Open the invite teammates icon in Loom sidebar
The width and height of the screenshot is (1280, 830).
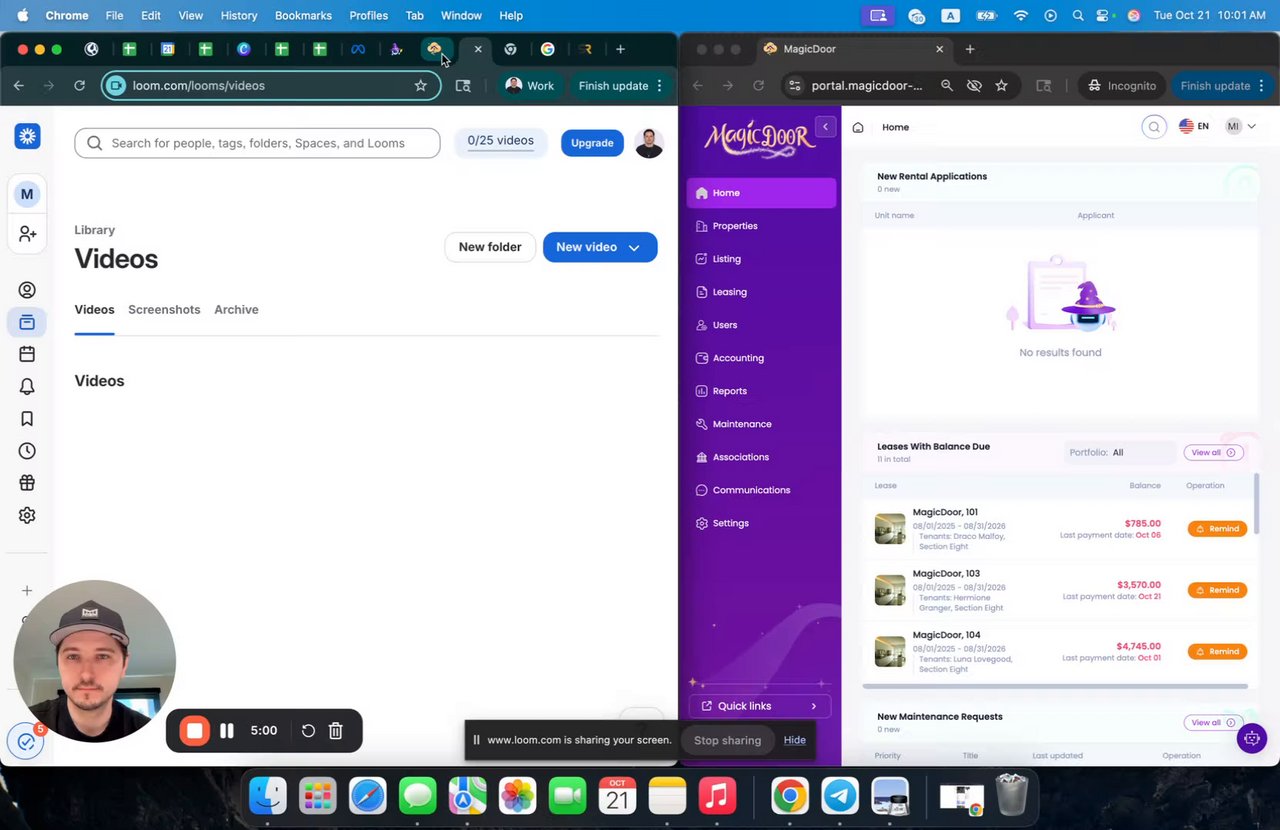click(27, 234)
